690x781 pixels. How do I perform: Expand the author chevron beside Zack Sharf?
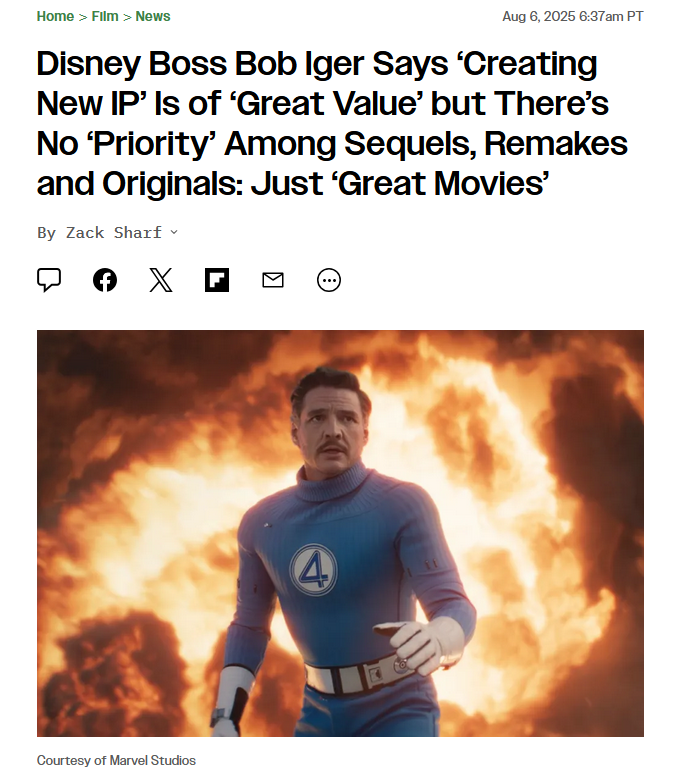coord(173,232)
